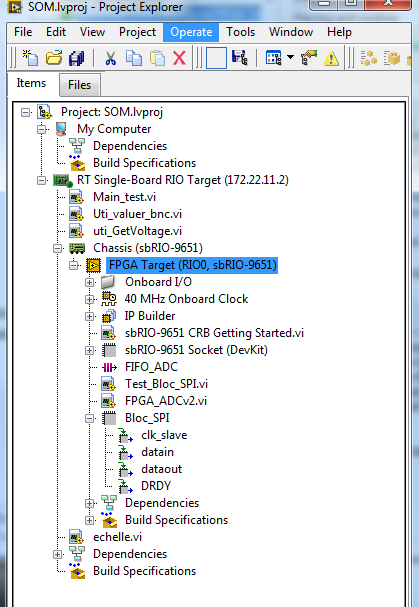Collapse the Bloc_SPI node
Image resolution: width=419 pixels, height=607 pixels.
pos(89,418)
